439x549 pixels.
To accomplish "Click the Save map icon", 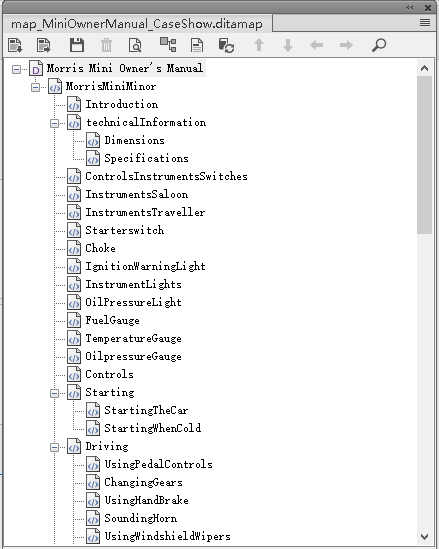I will (x=77, y=45).
